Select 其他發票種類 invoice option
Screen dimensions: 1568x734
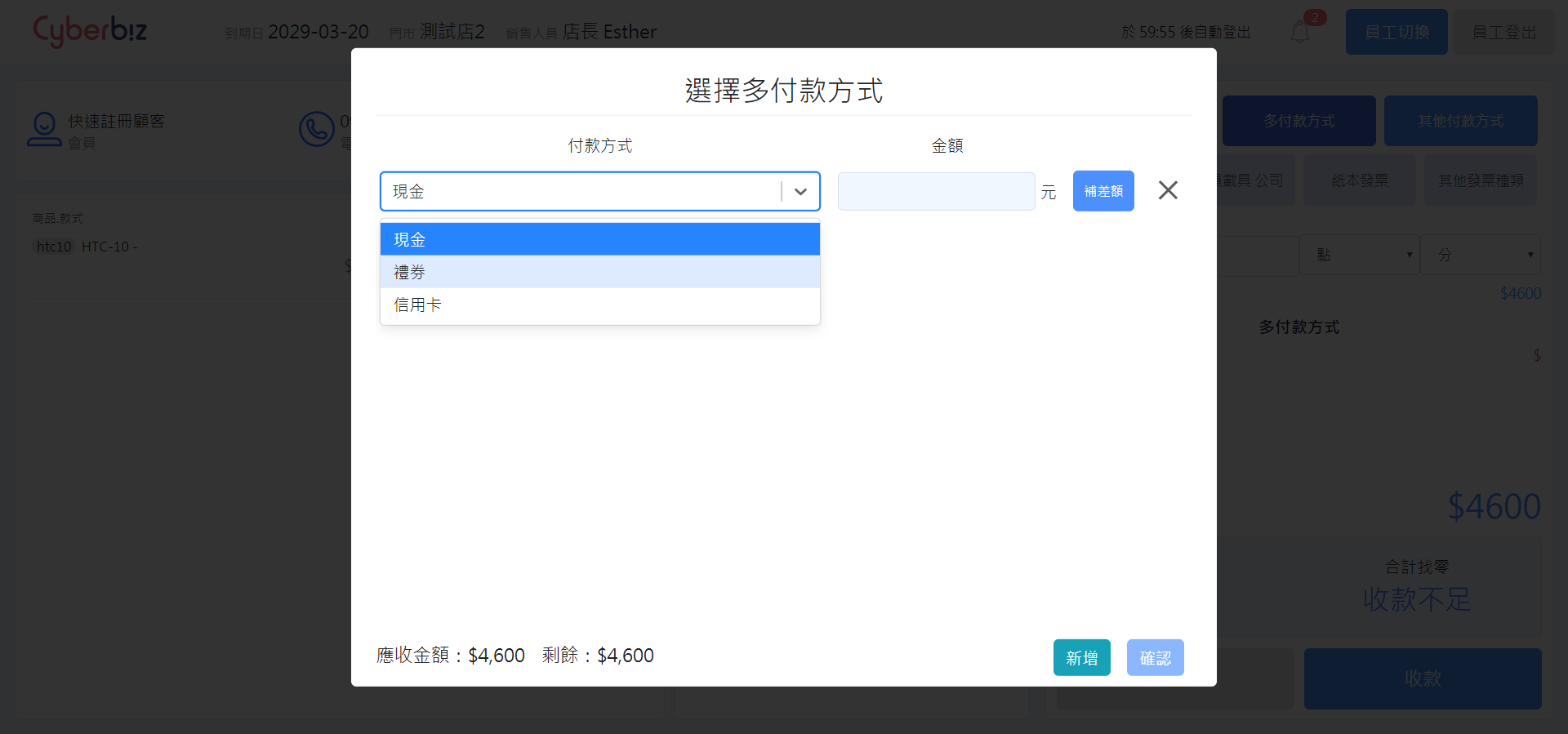click(1481, 180)
